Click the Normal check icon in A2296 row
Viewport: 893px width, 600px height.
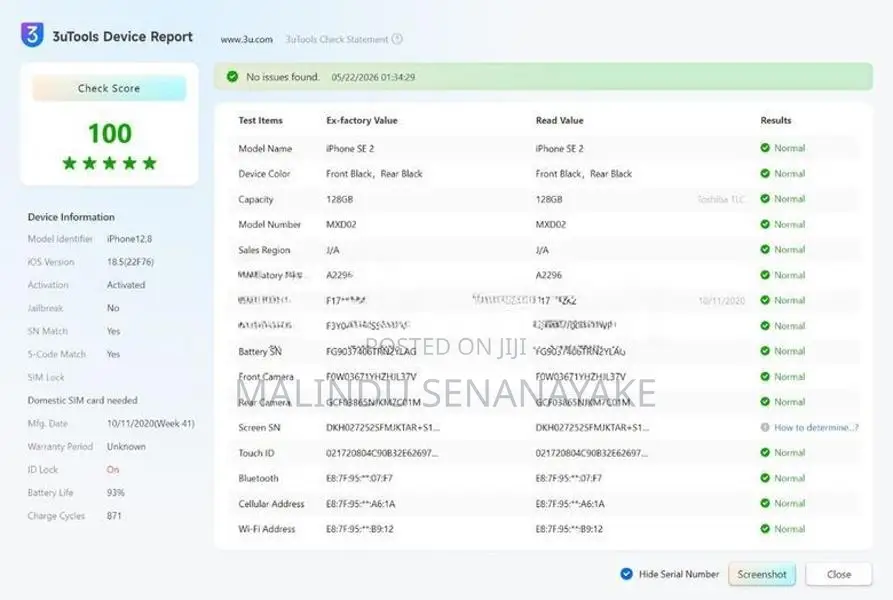tap(765, 275)
